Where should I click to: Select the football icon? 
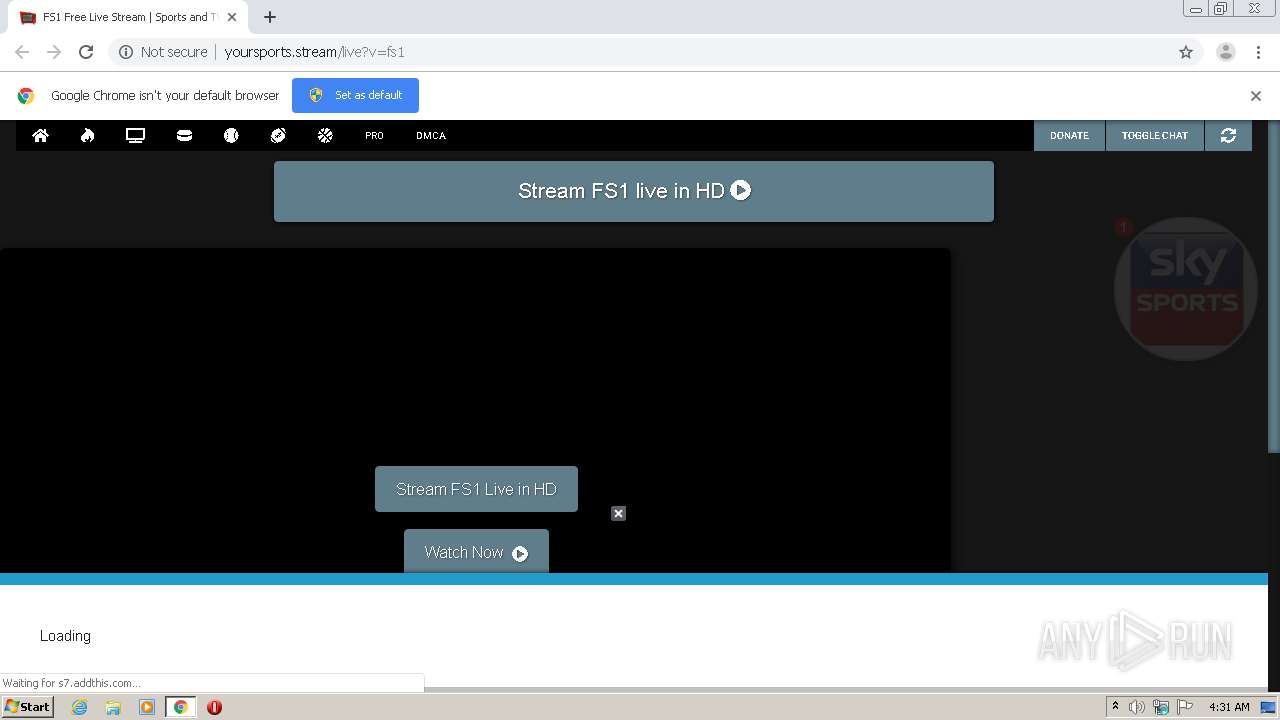[x=278, y=135]
